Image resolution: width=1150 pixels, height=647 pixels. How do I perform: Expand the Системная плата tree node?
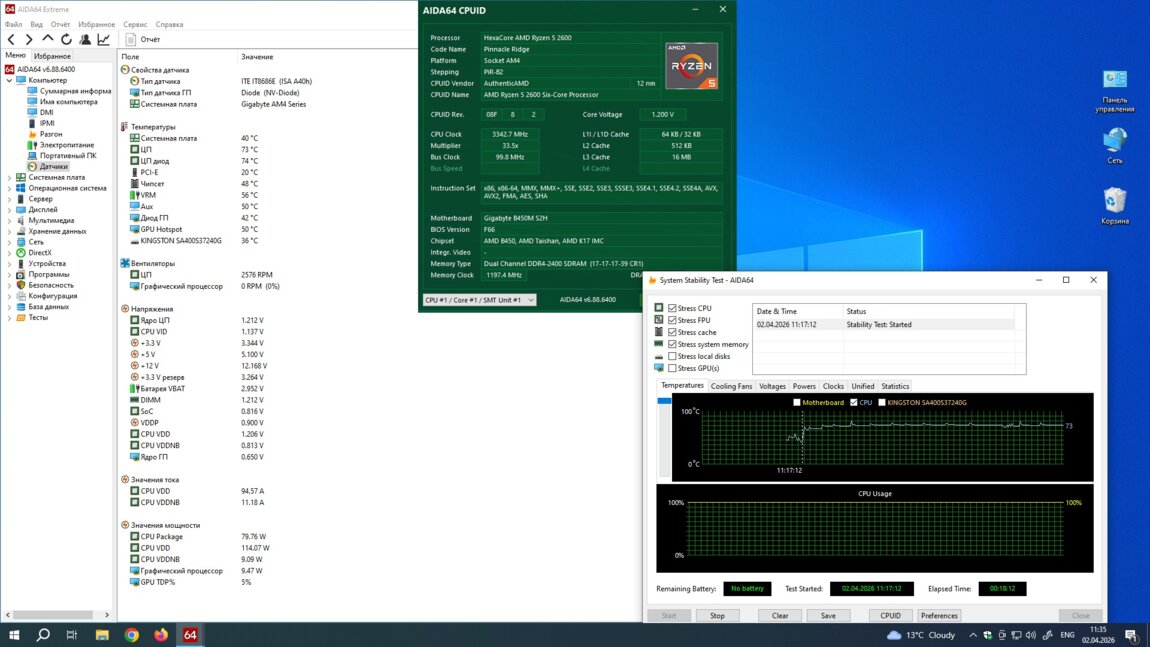pos(9,177)
